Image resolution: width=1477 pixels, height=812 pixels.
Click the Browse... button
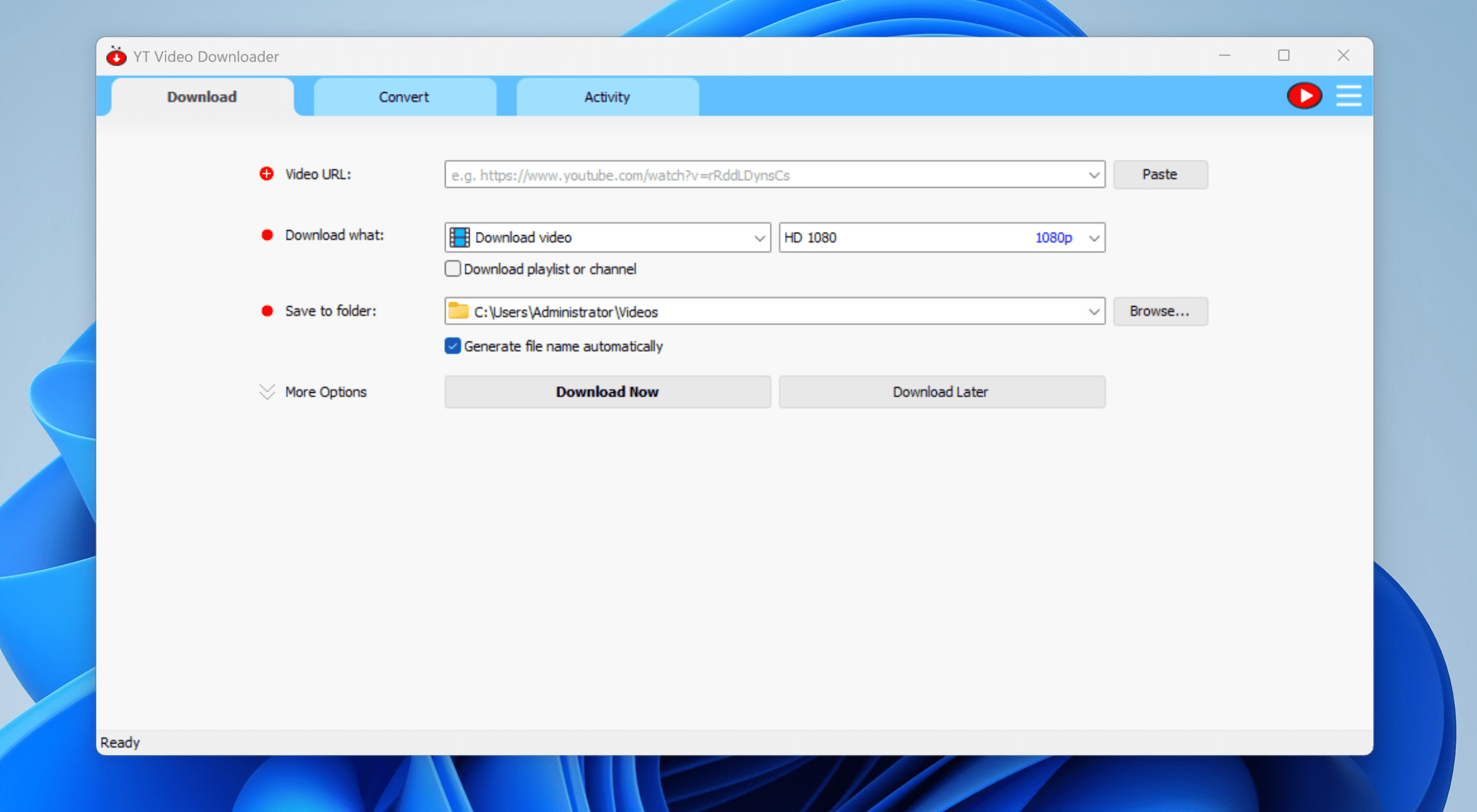coord(1160,311)
